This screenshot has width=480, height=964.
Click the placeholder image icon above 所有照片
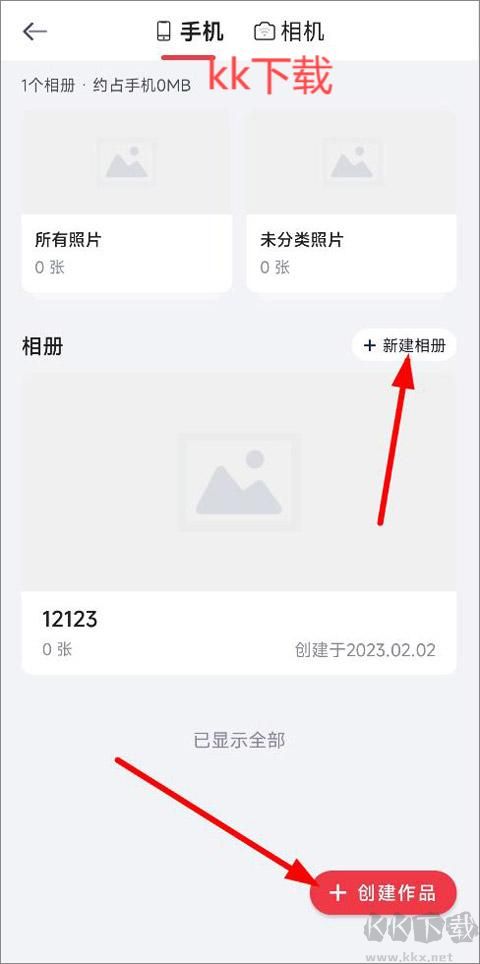click(127, 162)
